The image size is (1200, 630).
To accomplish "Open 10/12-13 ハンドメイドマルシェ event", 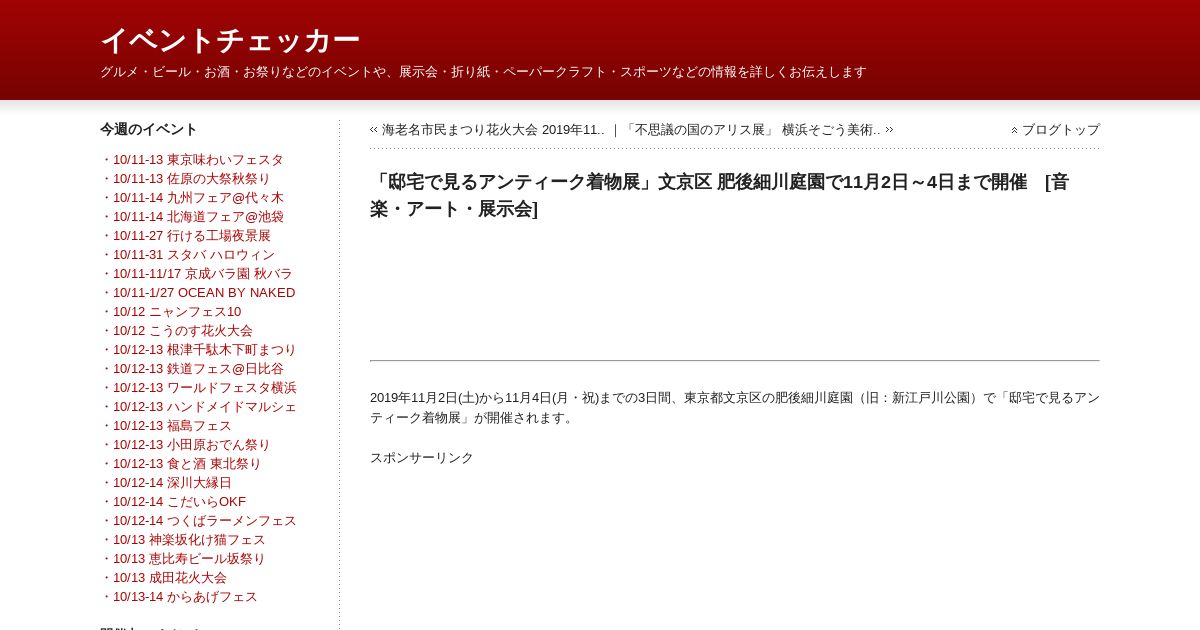I will click(x=205, y=407).
